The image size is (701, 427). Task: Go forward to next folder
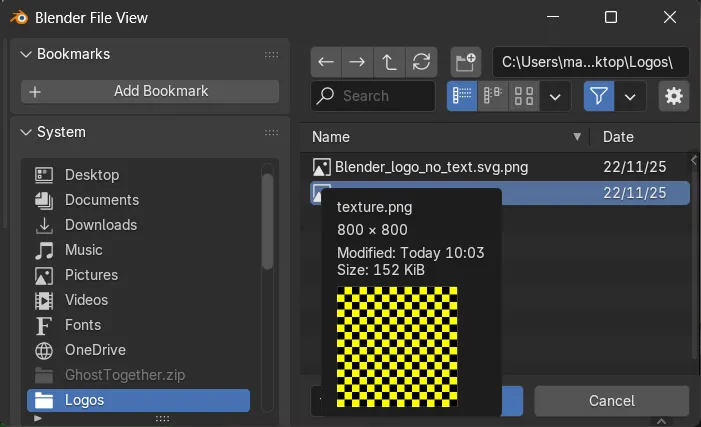coord(357,62)
